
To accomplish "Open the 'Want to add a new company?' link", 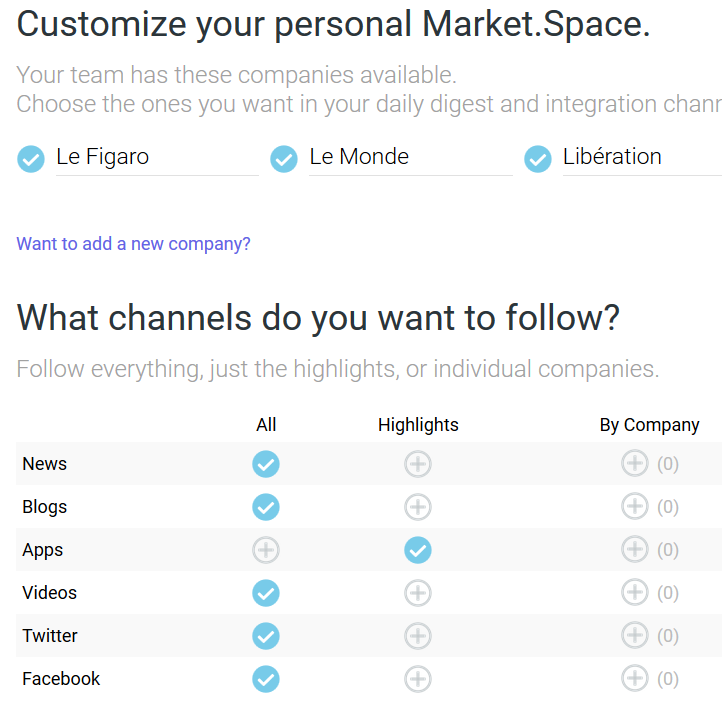I will (x=134, y=244).
